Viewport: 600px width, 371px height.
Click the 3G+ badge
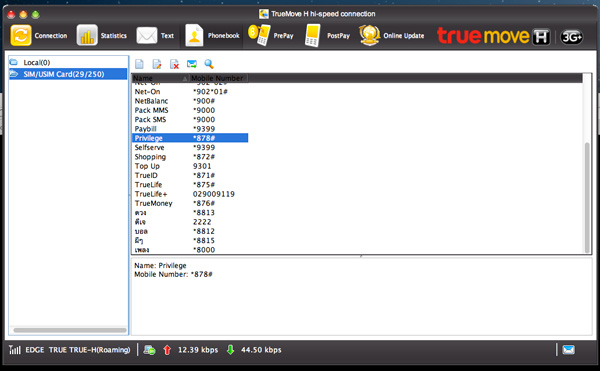coord(572,37)
